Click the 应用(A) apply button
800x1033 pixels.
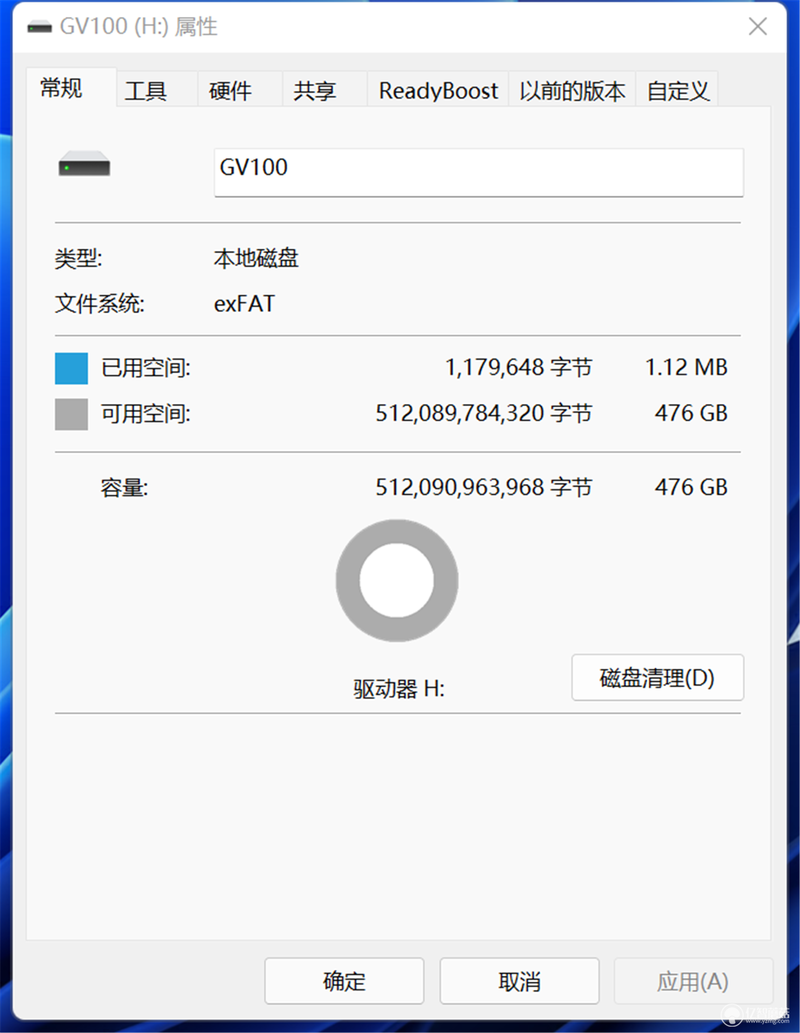pos(693,981)
